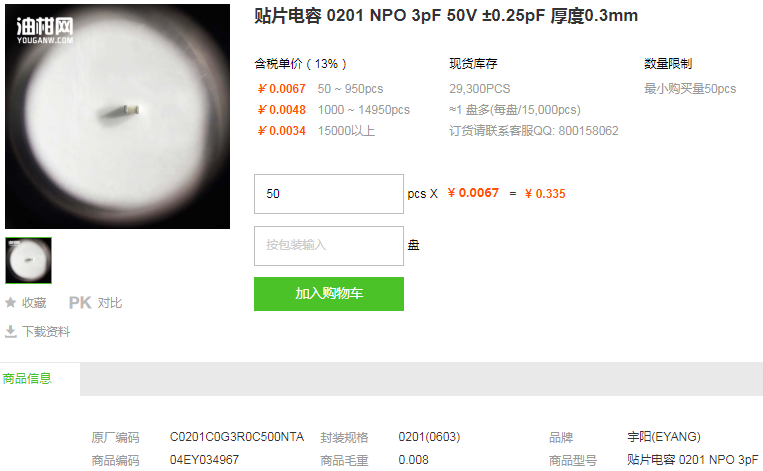Add product to cart with green button
The width and height of the screenshot is (763, 471).
[329, 294]
